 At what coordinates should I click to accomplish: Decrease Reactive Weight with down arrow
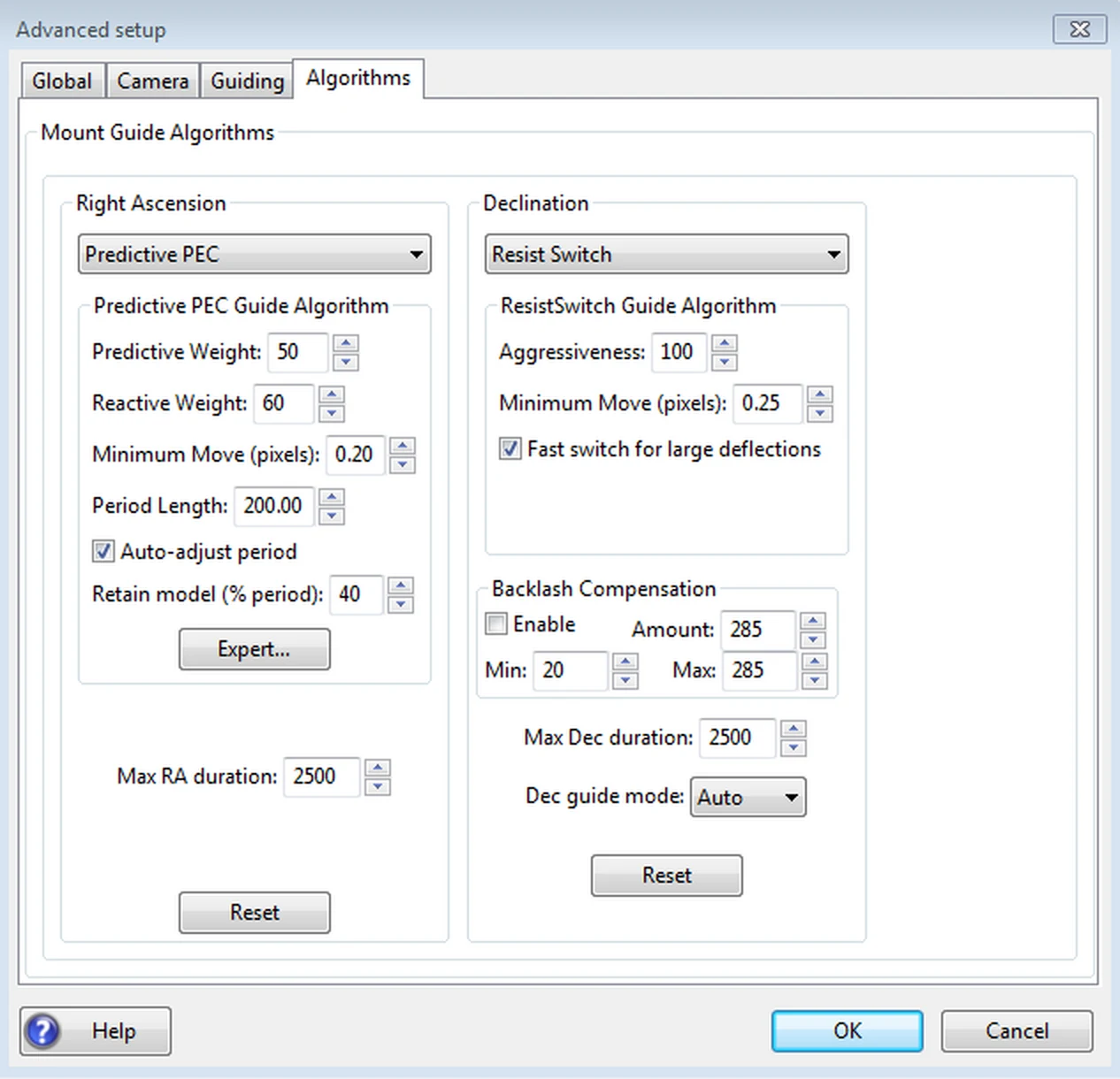[332, 412]
